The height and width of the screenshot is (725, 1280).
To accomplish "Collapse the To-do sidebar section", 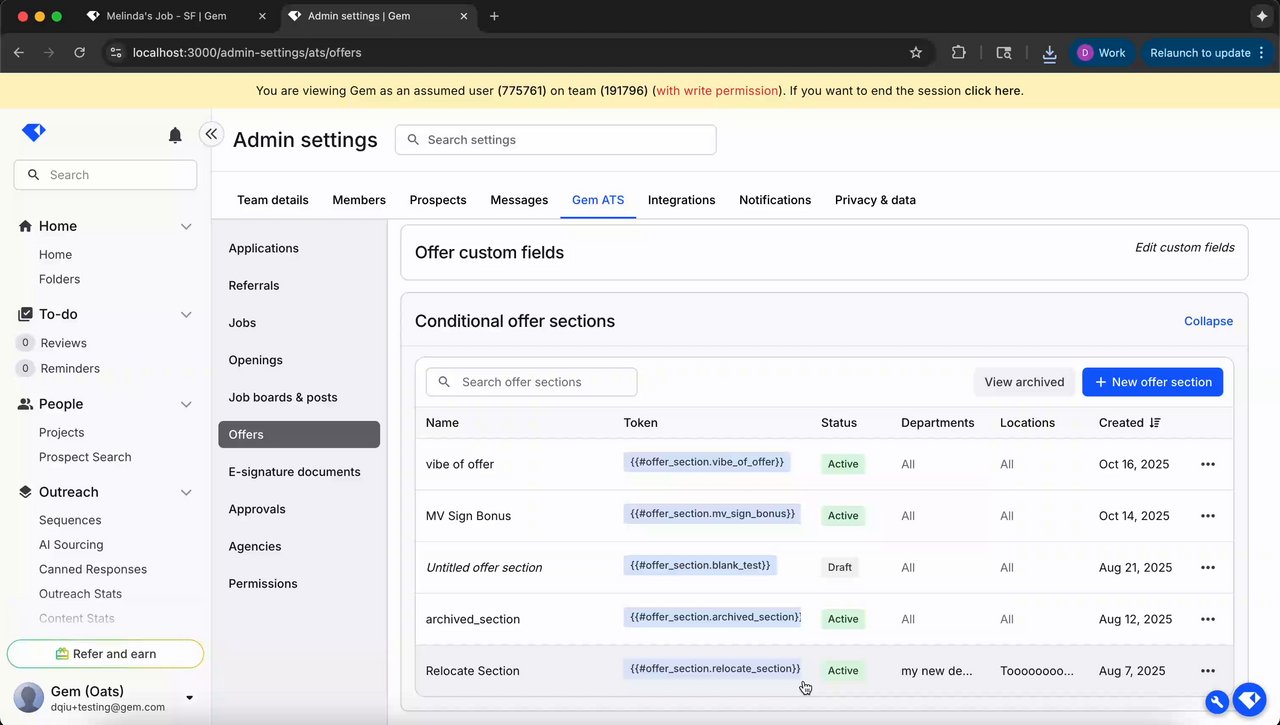I will tap(186, 314).
